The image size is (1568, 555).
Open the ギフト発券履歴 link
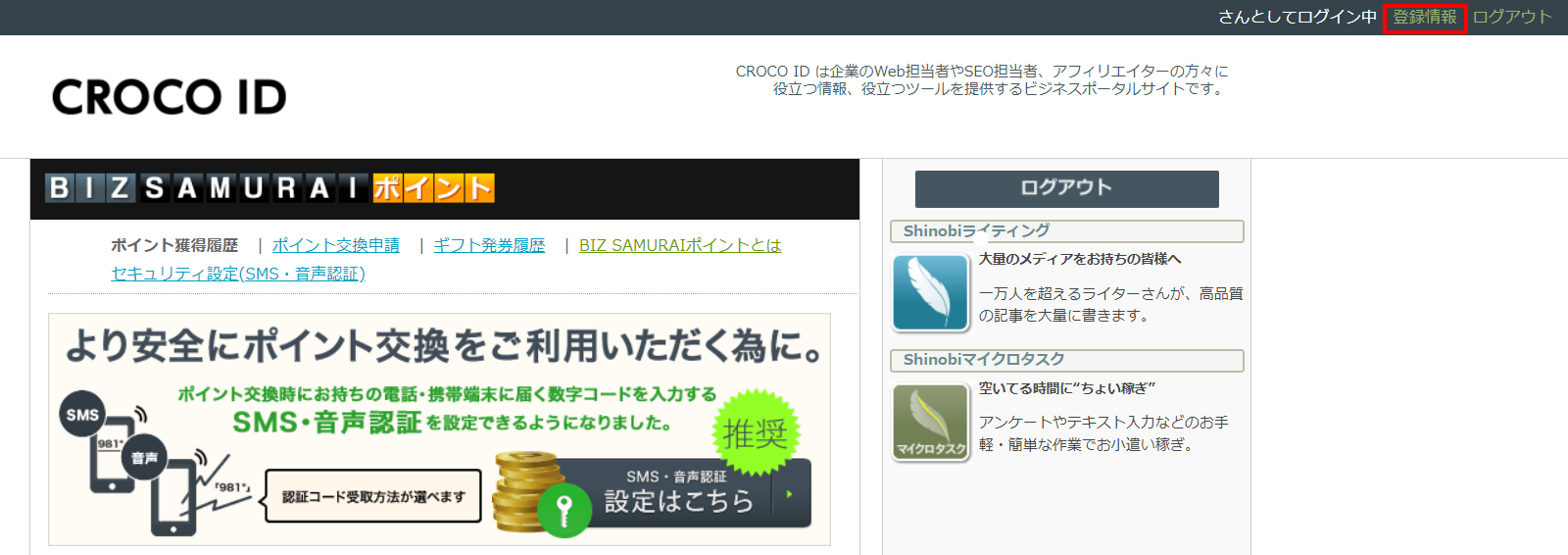489,245
